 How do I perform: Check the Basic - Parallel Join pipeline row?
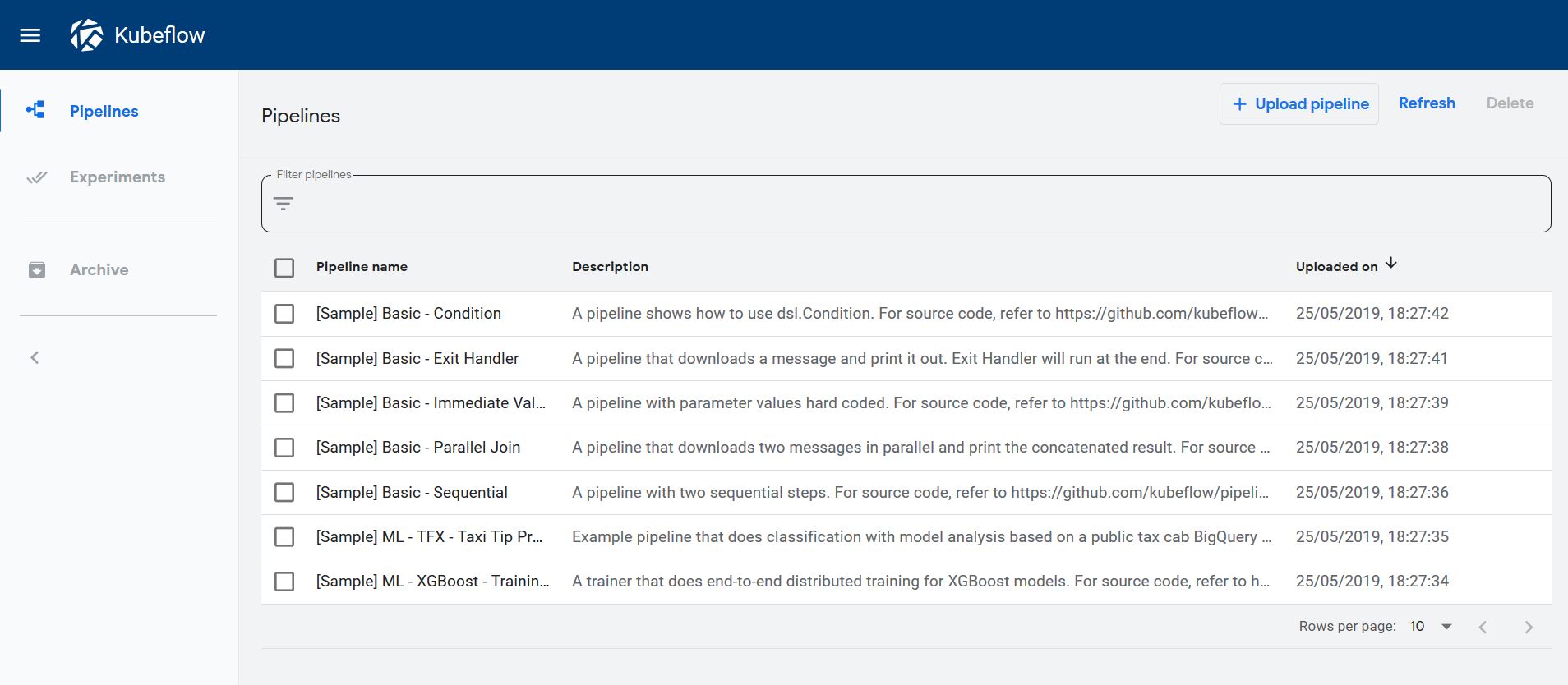[284, 448]
